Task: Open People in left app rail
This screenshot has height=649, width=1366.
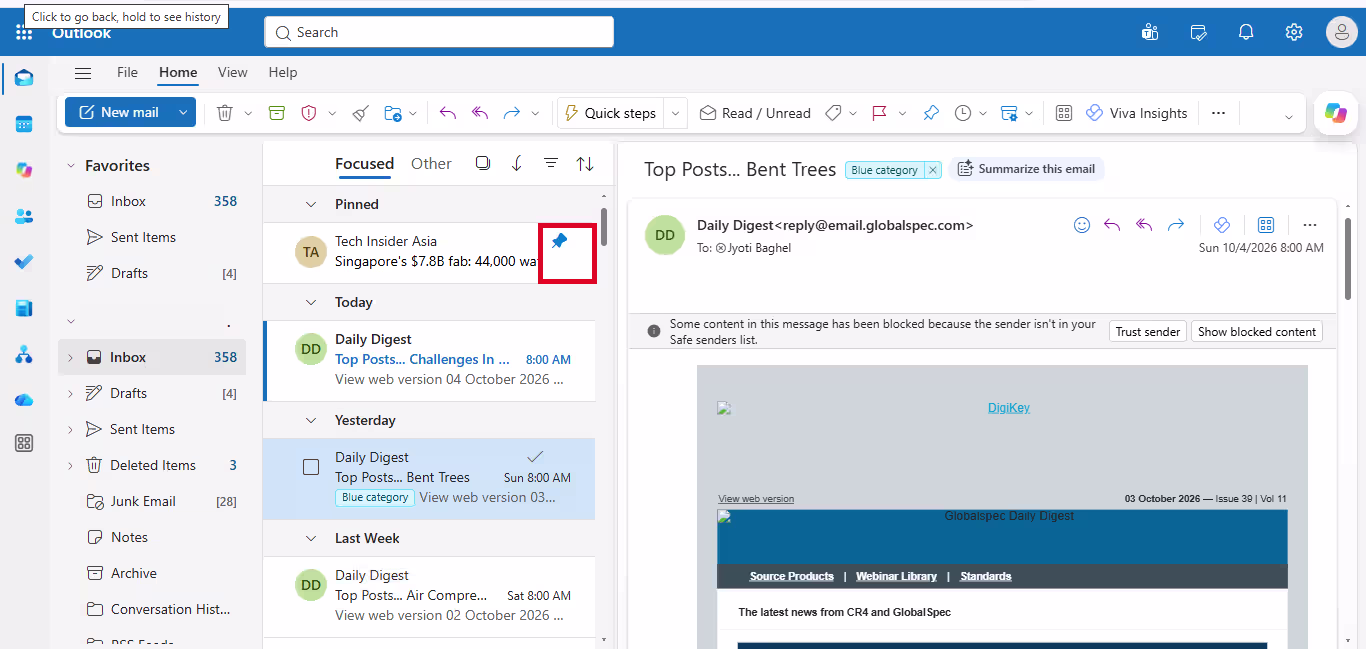Action: pyautogui.click(x=24, y=216)
